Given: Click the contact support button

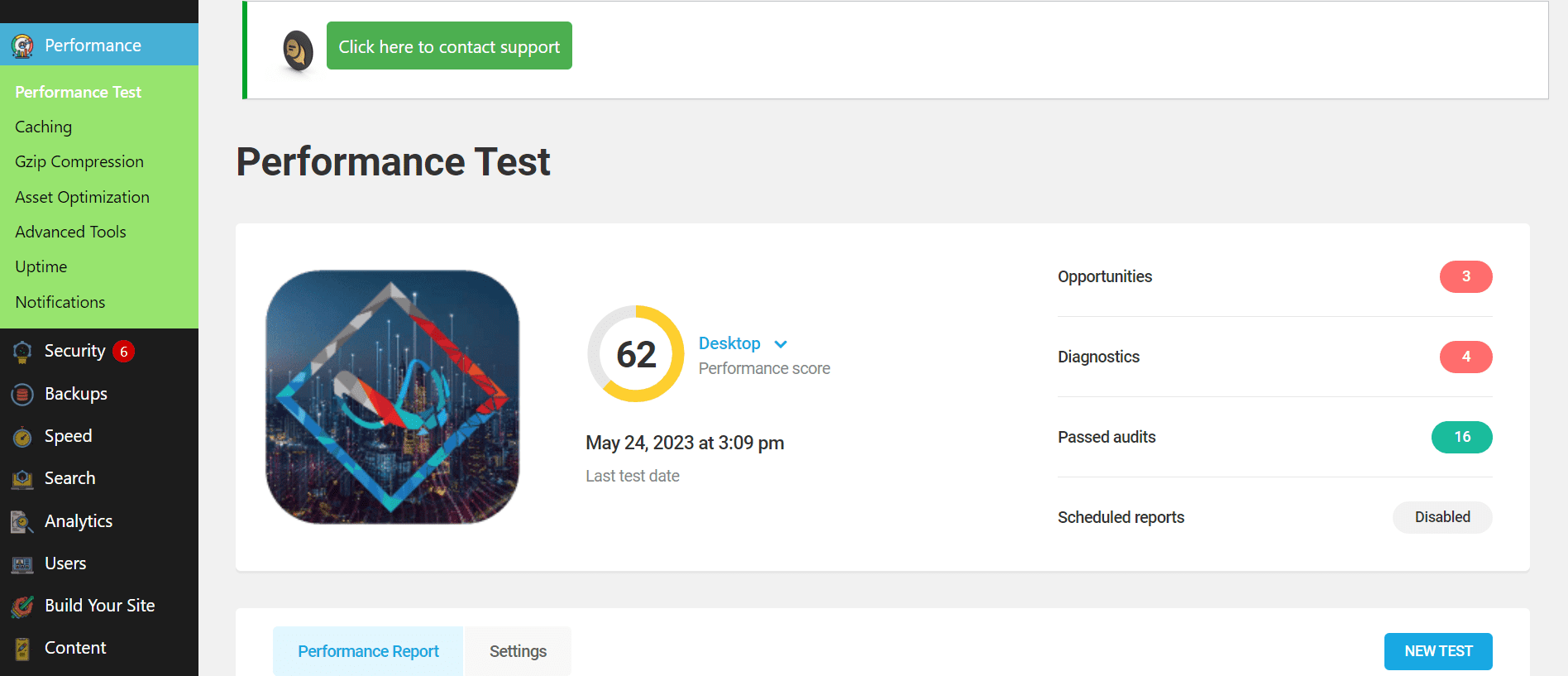Looking at the screenshot, I should 449,46.
